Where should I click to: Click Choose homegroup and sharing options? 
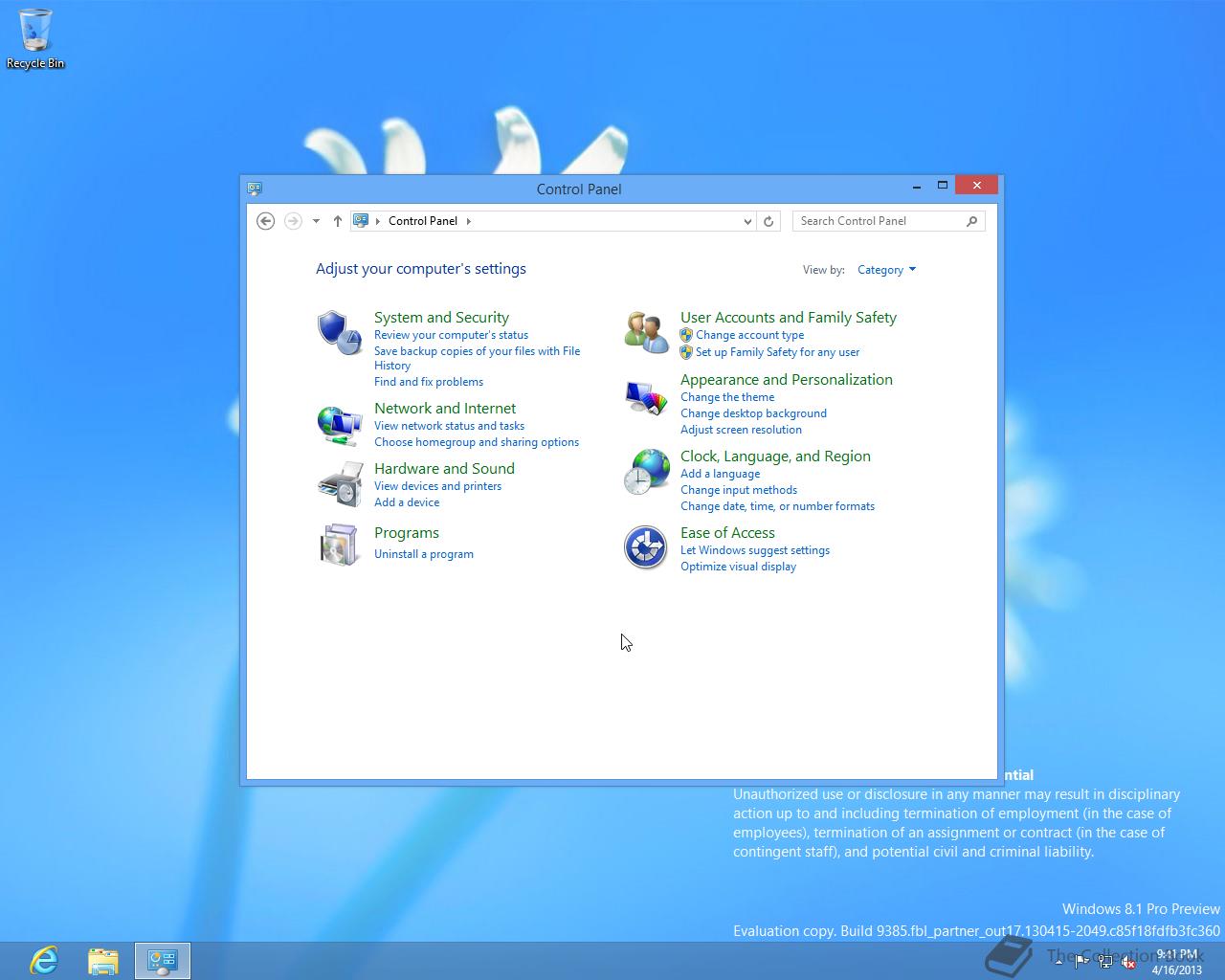pos(477,442)
